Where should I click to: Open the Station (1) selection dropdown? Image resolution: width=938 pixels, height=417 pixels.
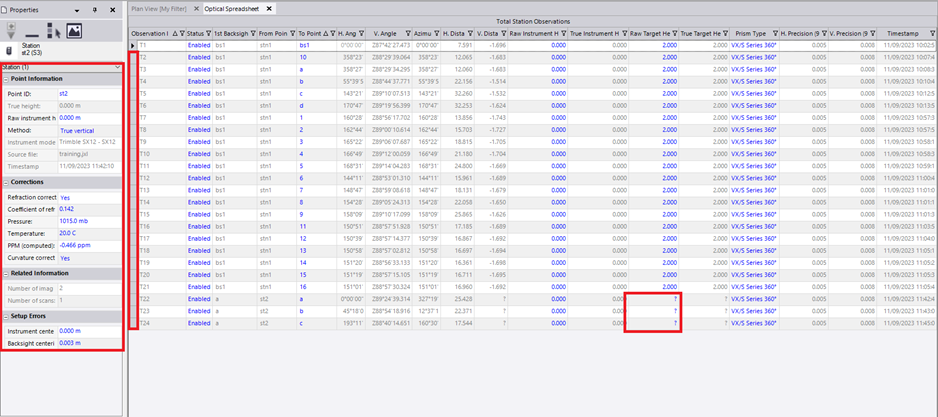click(x=118, y=67)
